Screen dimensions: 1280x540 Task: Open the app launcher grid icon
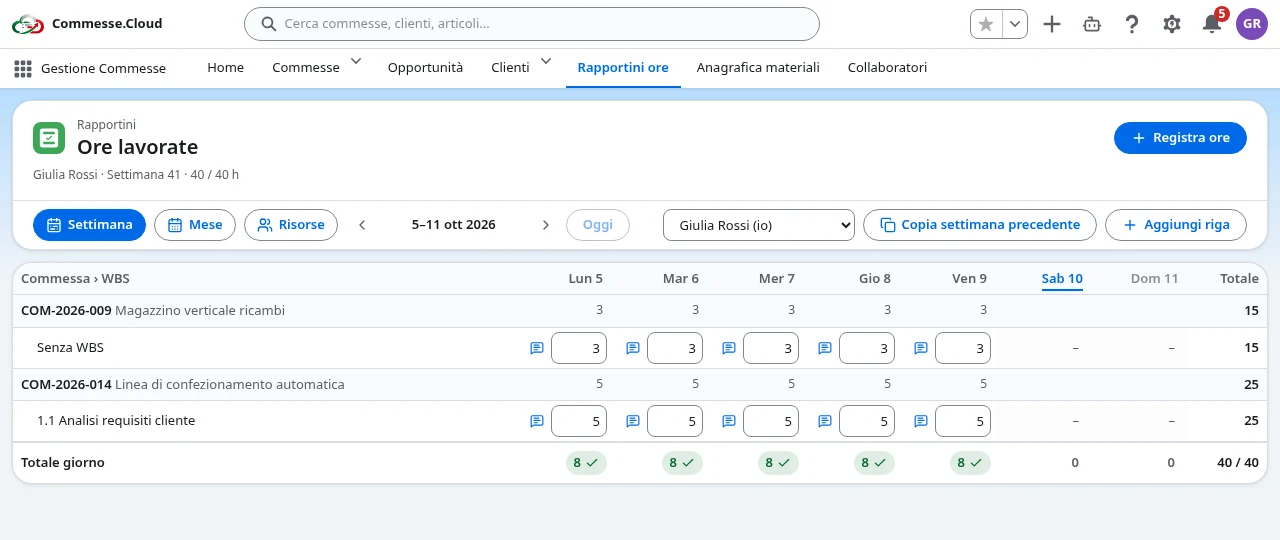click(x=23, y=68)
